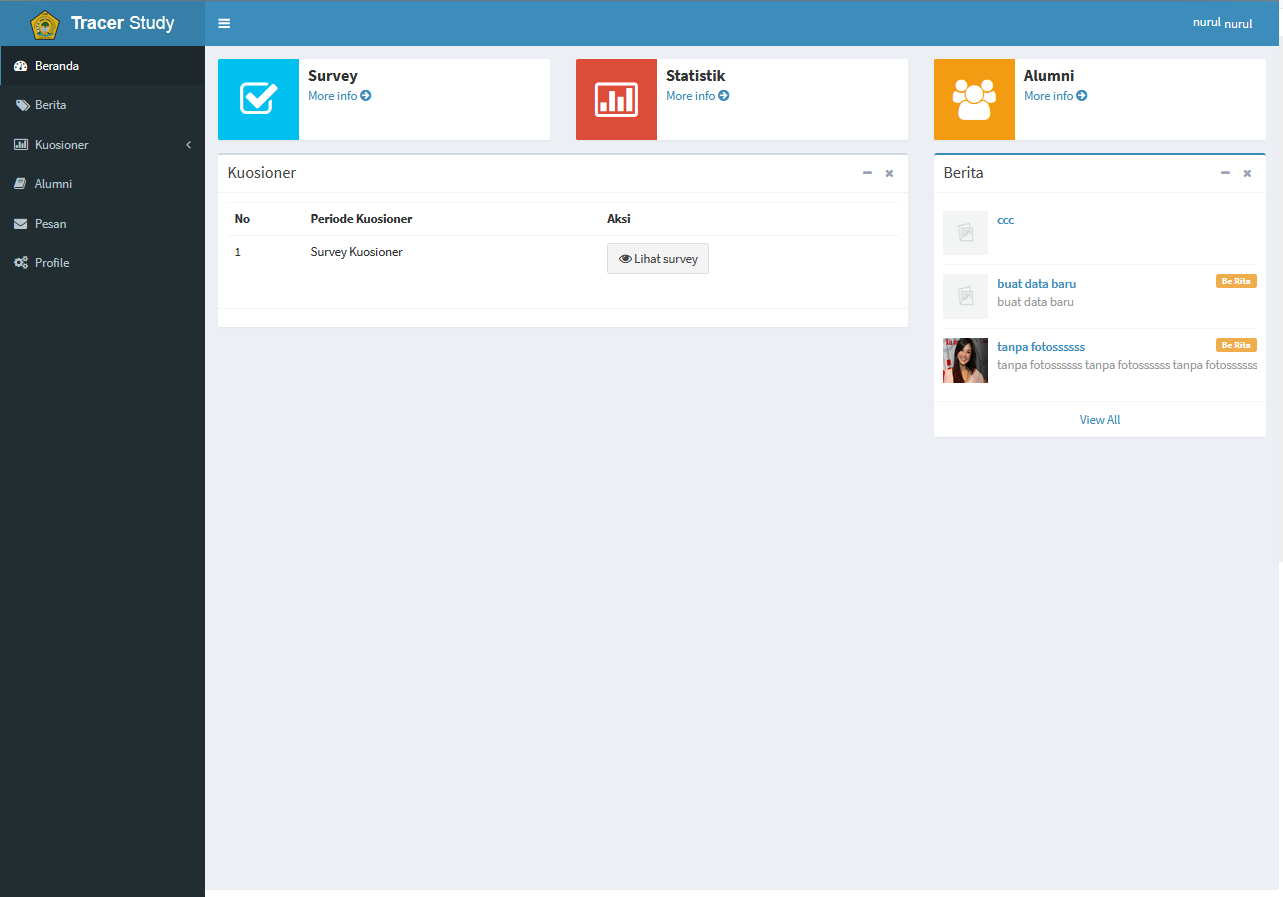Click the Kuosioner panel title text
This screenshot has height=897, width=1283.
pos(262,173)
